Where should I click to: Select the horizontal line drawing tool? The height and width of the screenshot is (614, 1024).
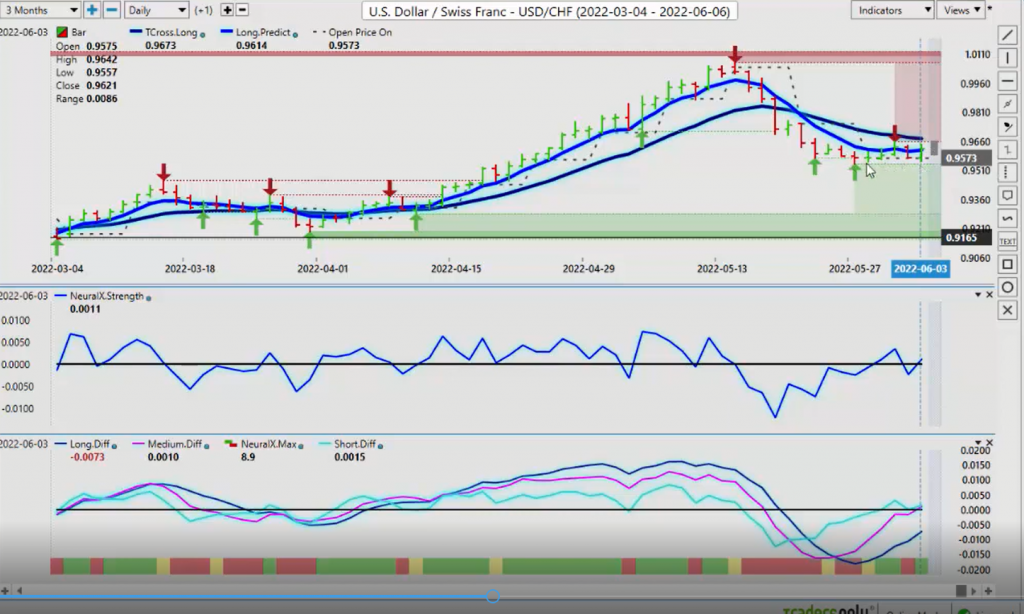1008,81
